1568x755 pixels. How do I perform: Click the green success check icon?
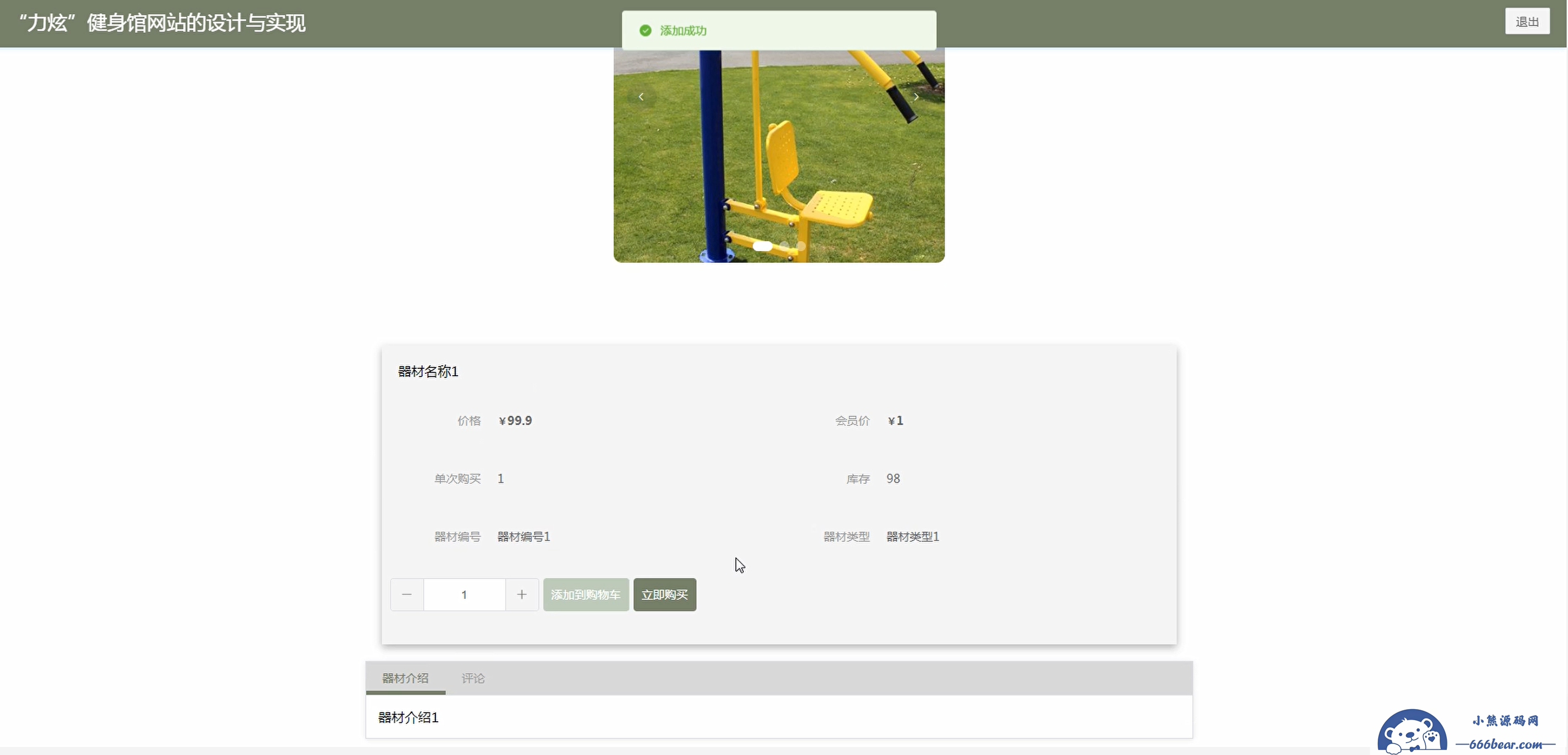click(x=646, y=30)
